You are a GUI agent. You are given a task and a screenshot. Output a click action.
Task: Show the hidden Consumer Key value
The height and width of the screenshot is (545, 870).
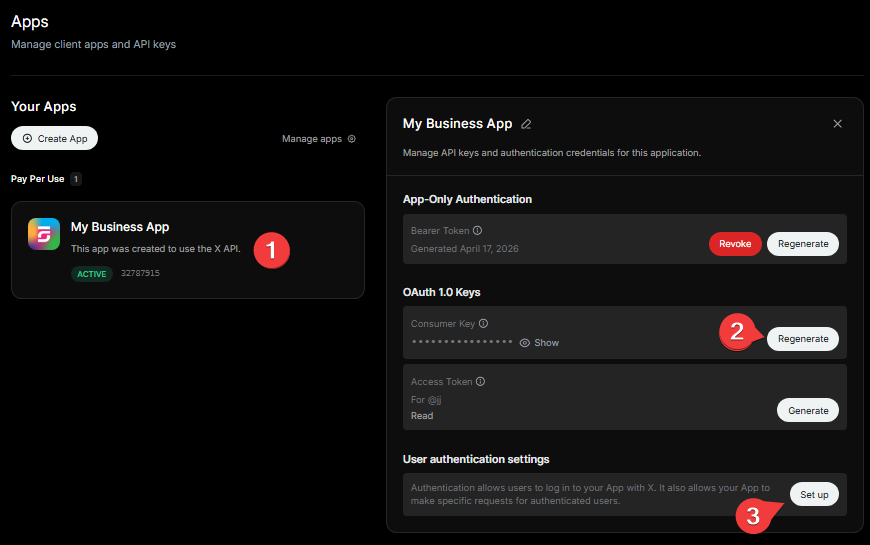click(539, 342)
